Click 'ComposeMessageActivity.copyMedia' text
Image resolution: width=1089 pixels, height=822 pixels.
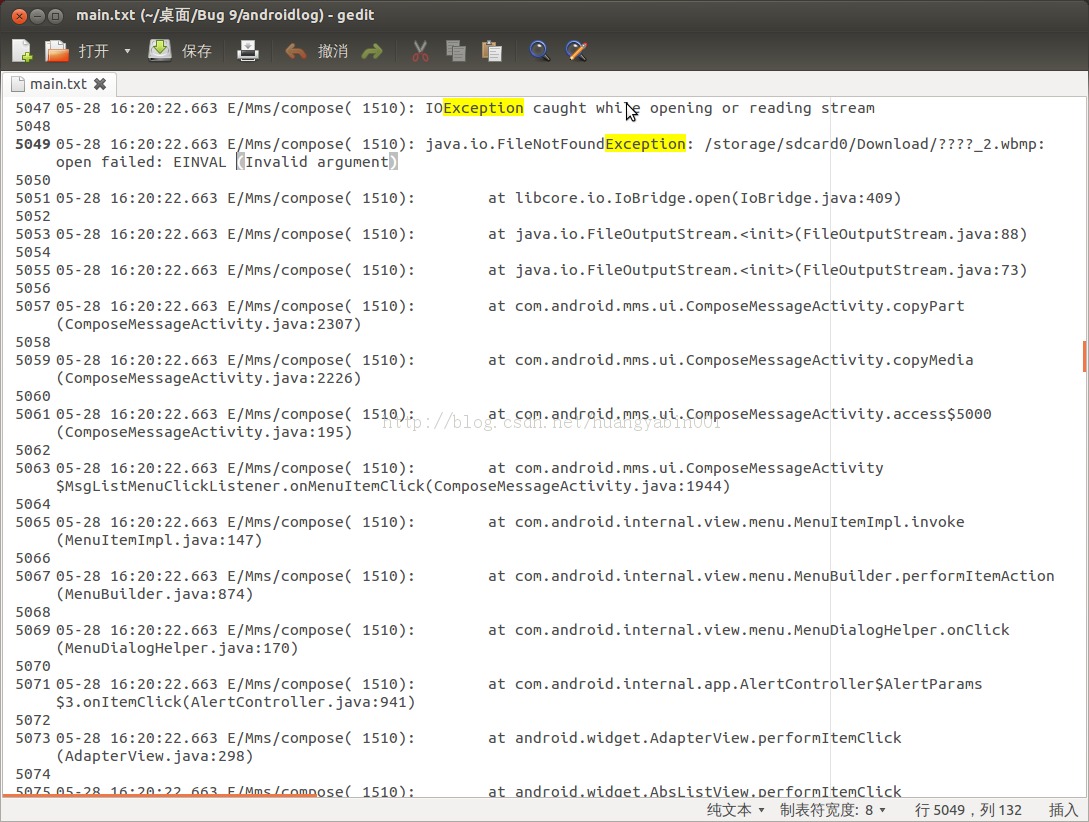tap(830, 361)
